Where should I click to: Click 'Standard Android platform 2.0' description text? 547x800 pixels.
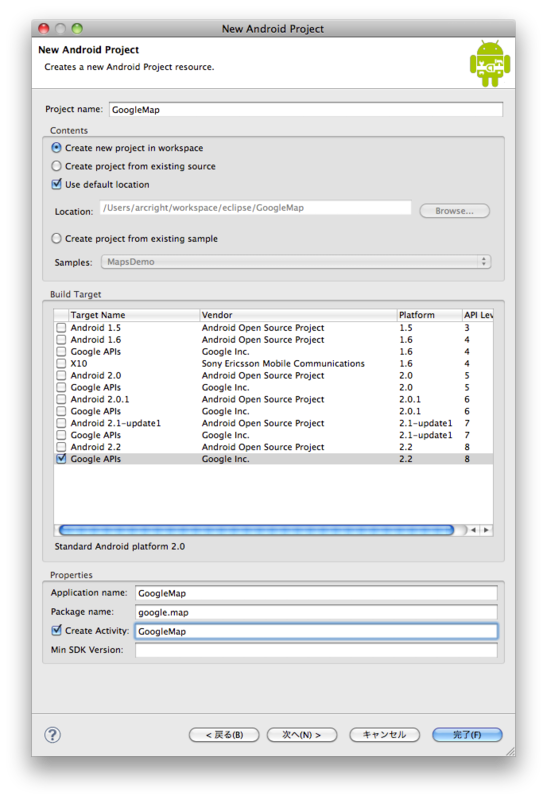[120, 546]
